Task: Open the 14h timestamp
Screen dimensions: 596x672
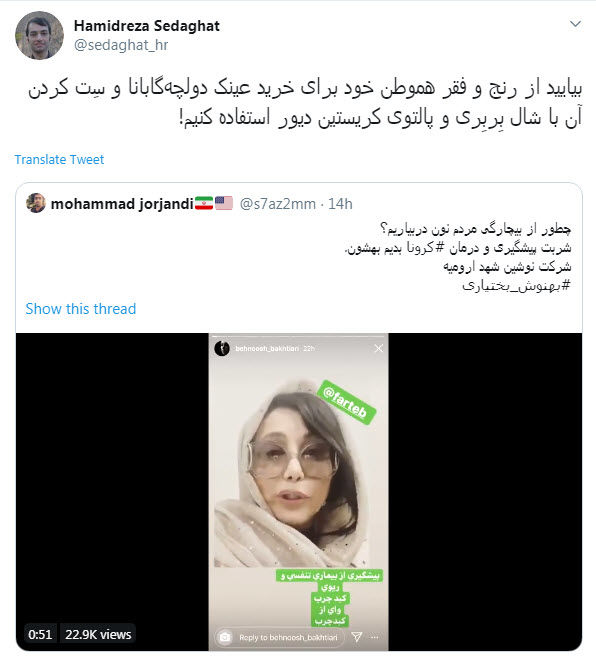Action: coord(340,204)
